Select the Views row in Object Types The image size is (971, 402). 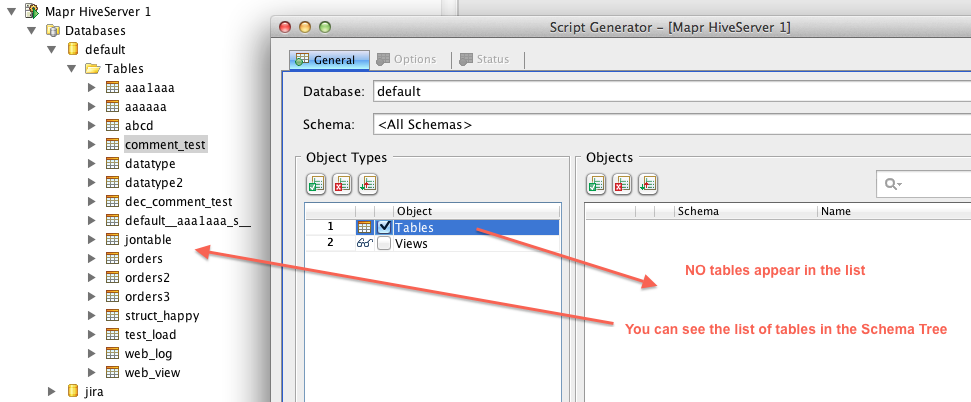pyautogui.click(x=432, y=243)
